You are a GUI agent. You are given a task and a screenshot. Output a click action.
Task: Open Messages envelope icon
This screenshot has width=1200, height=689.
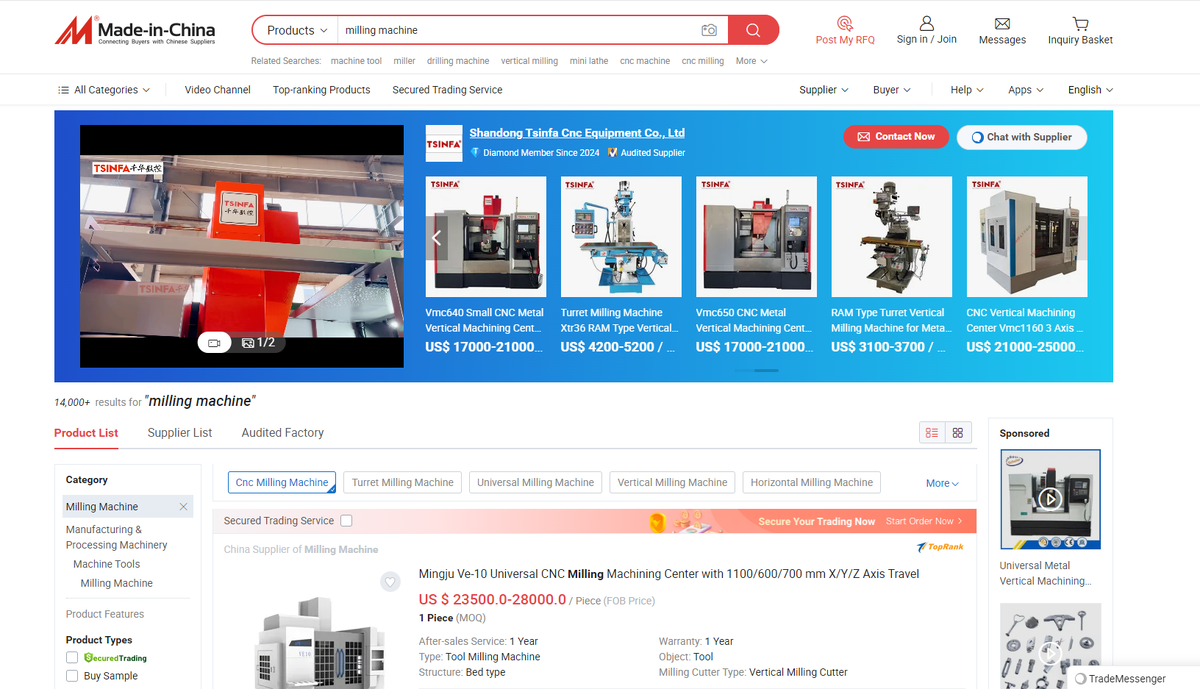pos(1002,24)
